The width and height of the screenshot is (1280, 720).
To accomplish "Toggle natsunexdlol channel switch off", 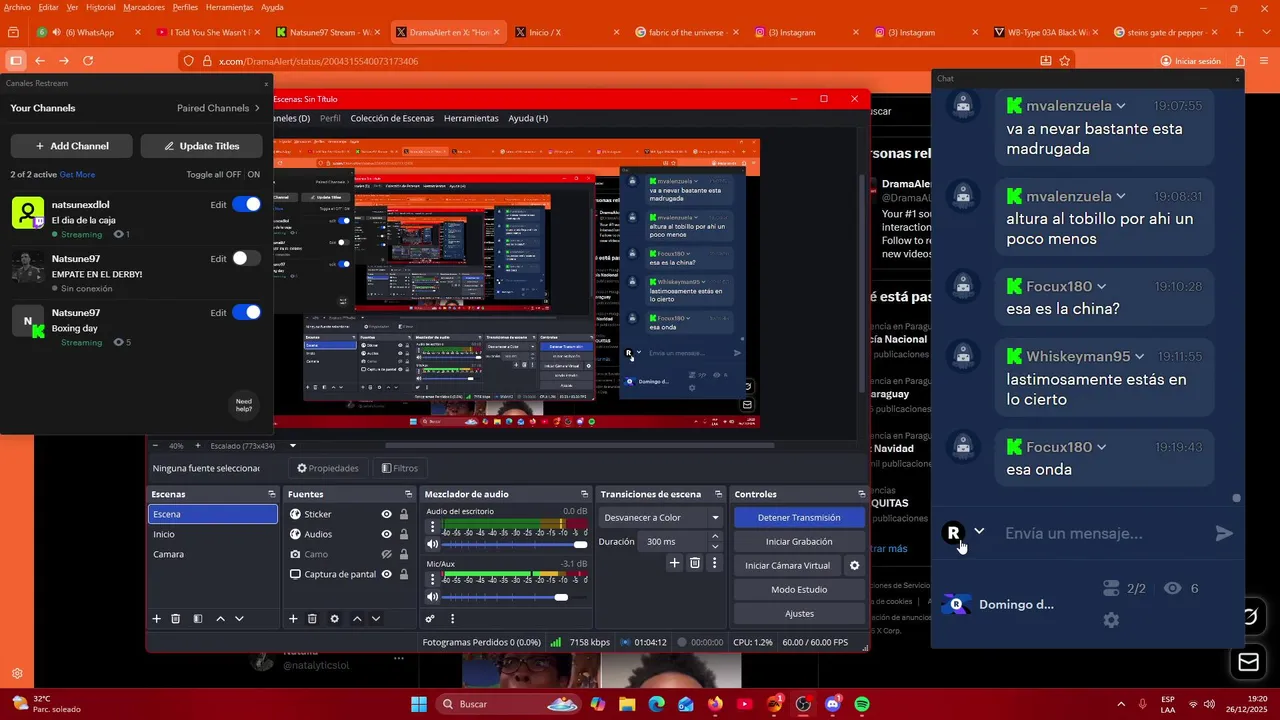I will [x=246, y=204].
